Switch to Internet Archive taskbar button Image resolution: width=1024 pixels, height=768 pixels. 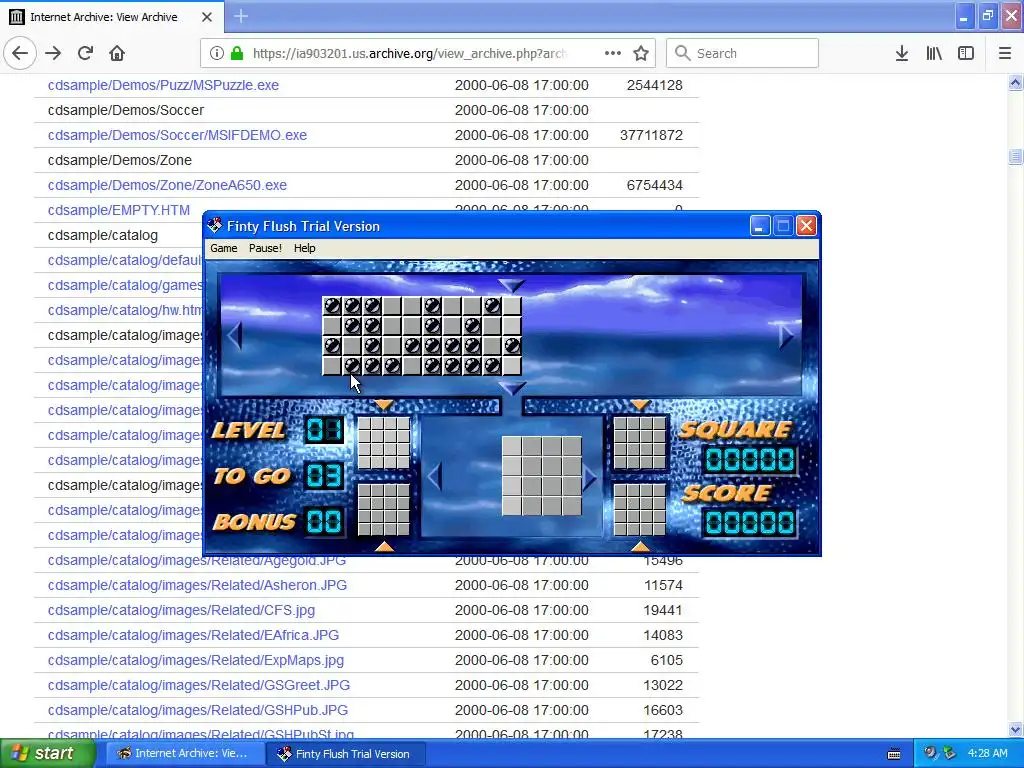point(184,754)
